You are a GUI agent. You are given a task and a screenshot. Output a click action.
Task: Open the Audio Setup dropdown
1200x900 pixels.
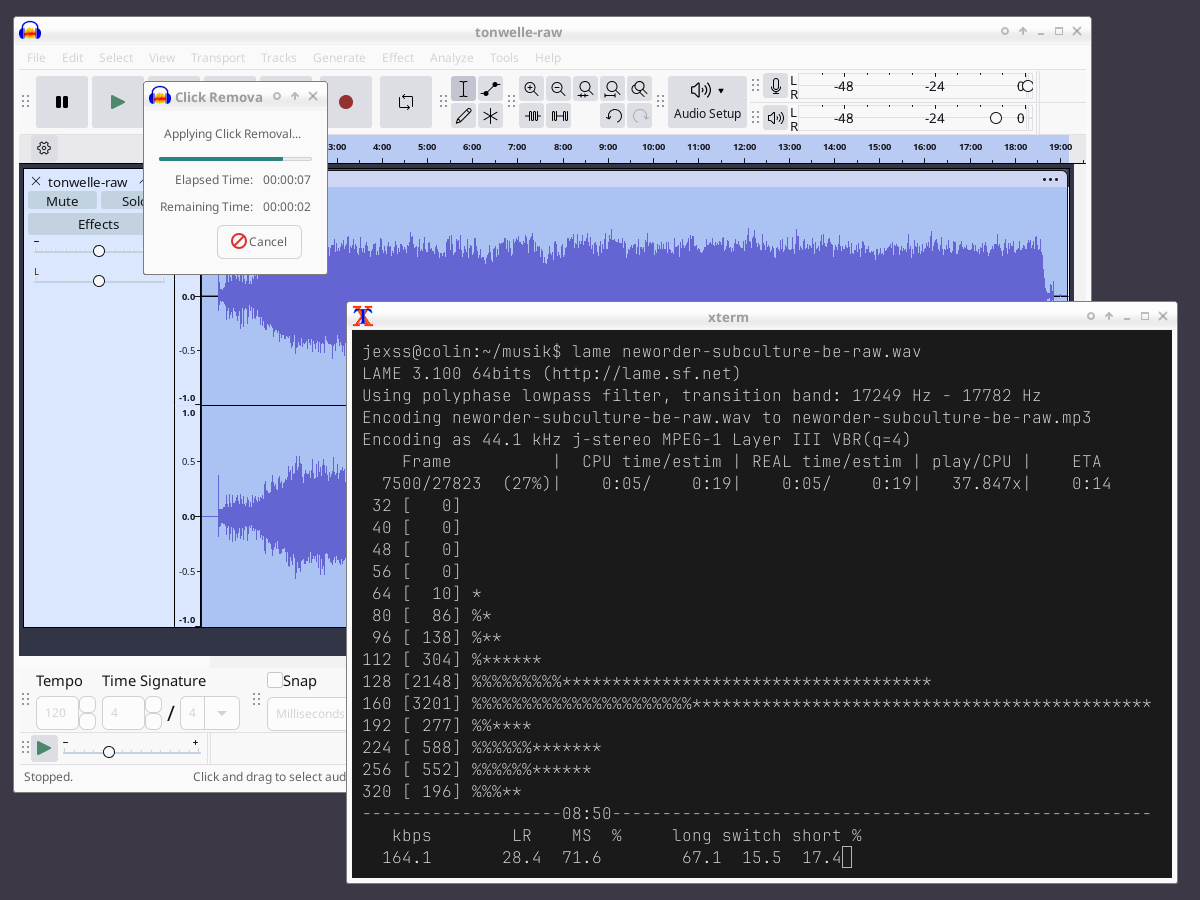(707, 102)
